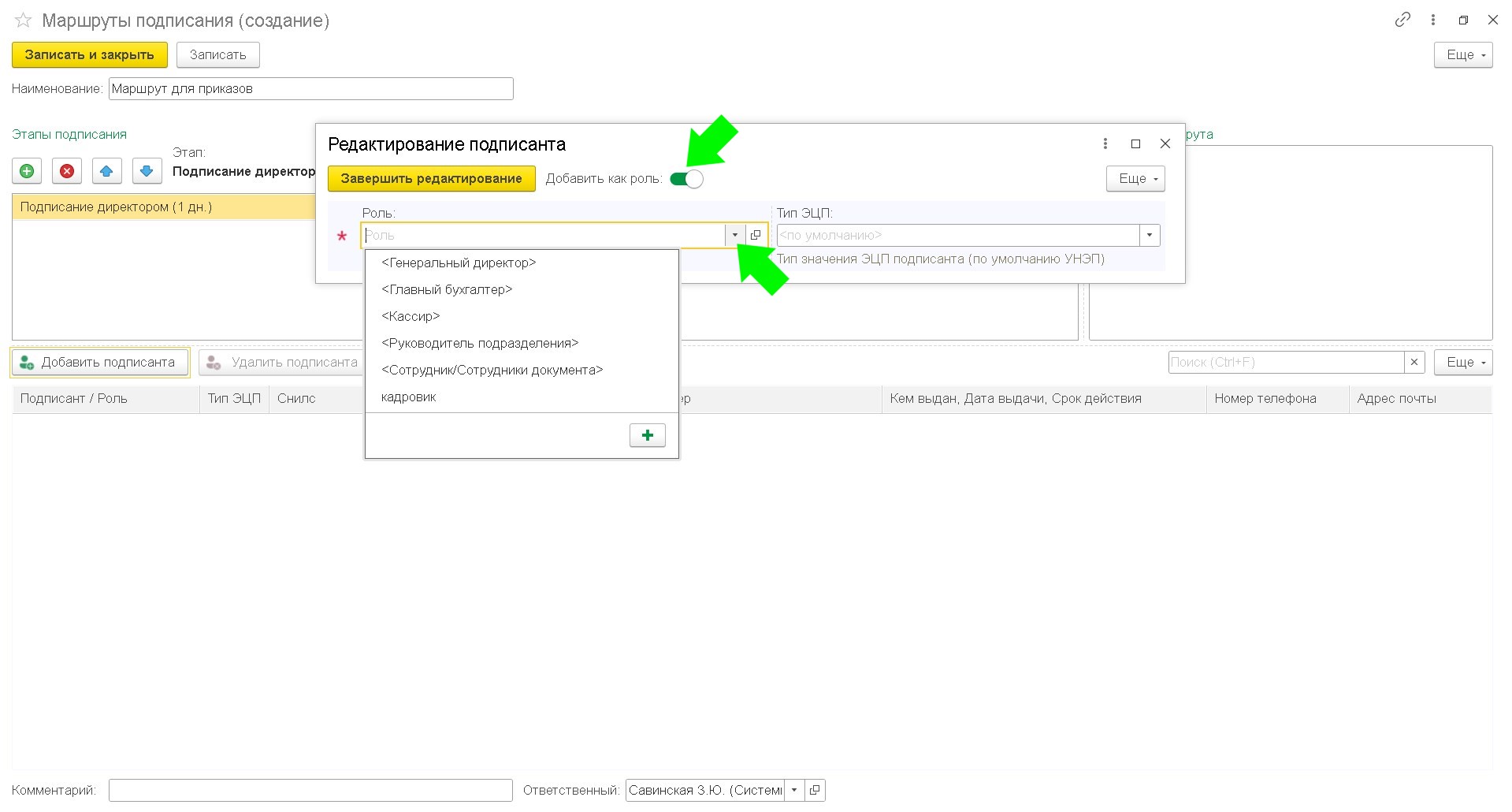This screenshot has height=812, width=1512.
Task: Click the favorite star icon
Action: click(23, 20)
